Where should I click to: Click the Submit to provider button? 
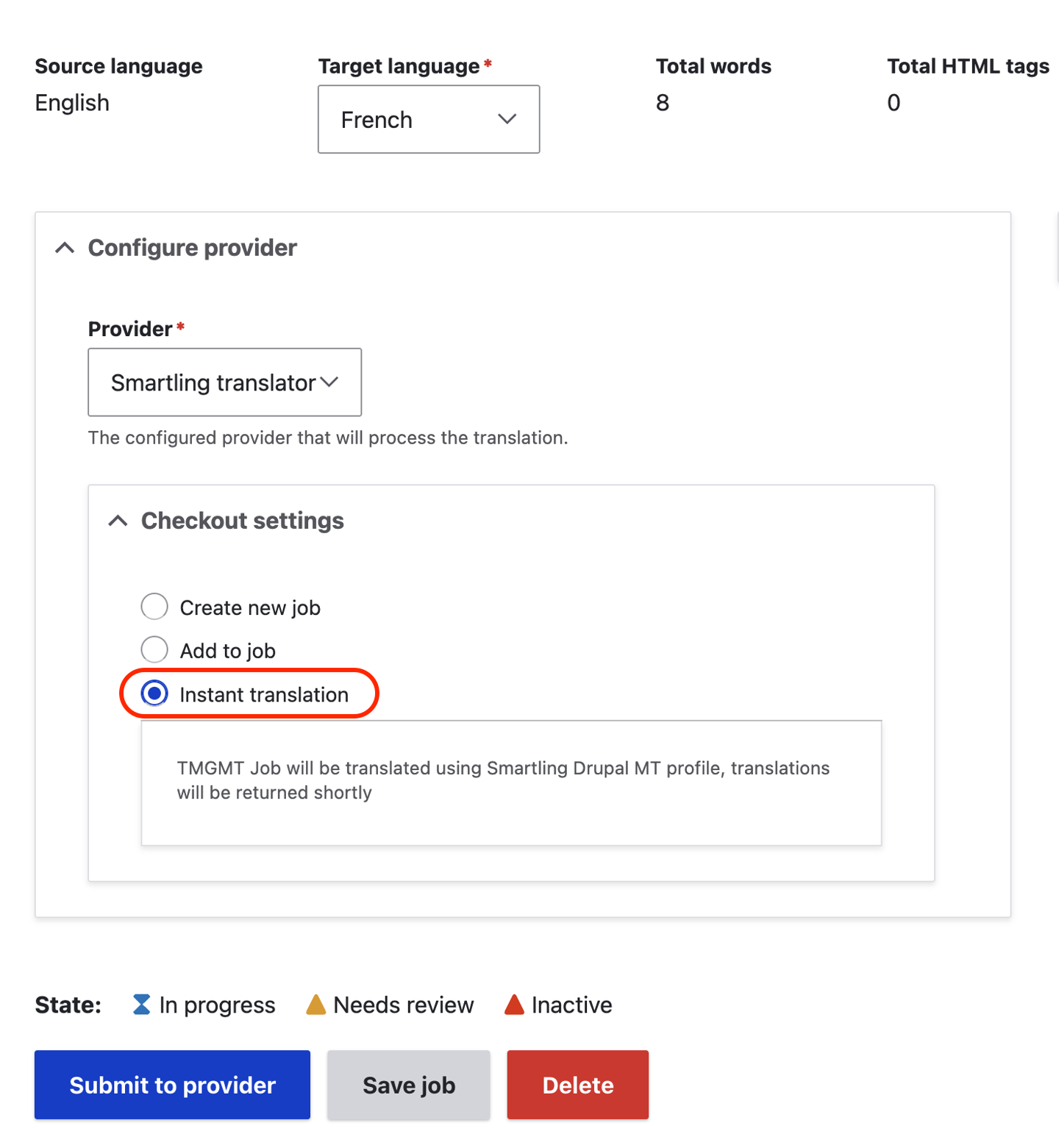click(171, 1084)
